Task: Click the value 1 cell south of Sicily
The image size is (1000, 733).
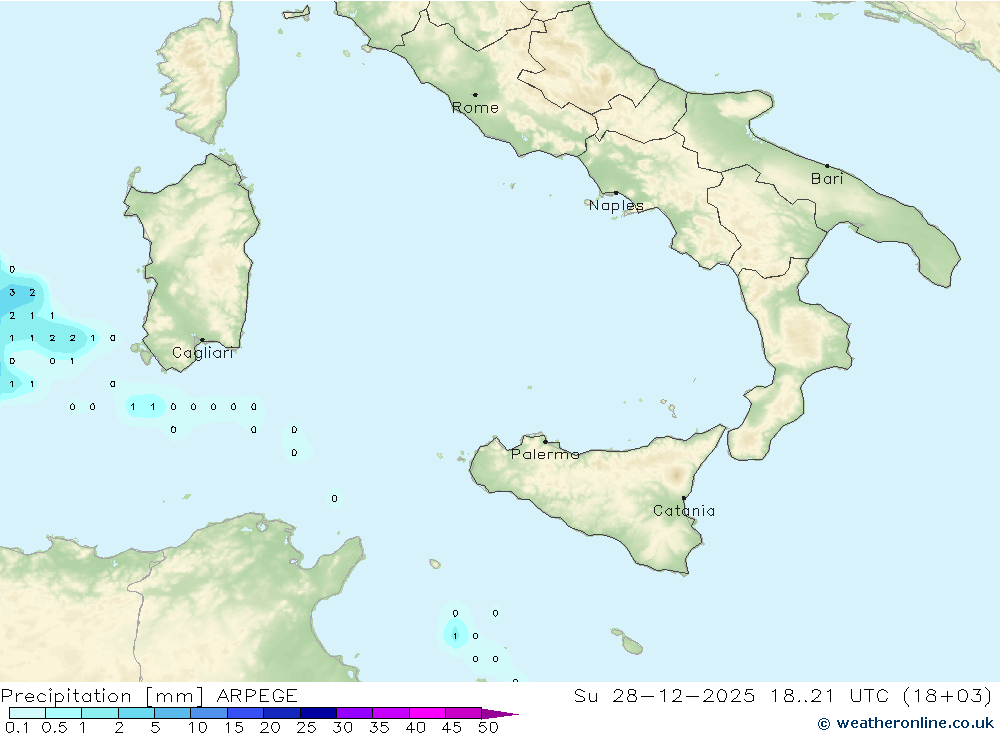Action: (x=455, y=636)
